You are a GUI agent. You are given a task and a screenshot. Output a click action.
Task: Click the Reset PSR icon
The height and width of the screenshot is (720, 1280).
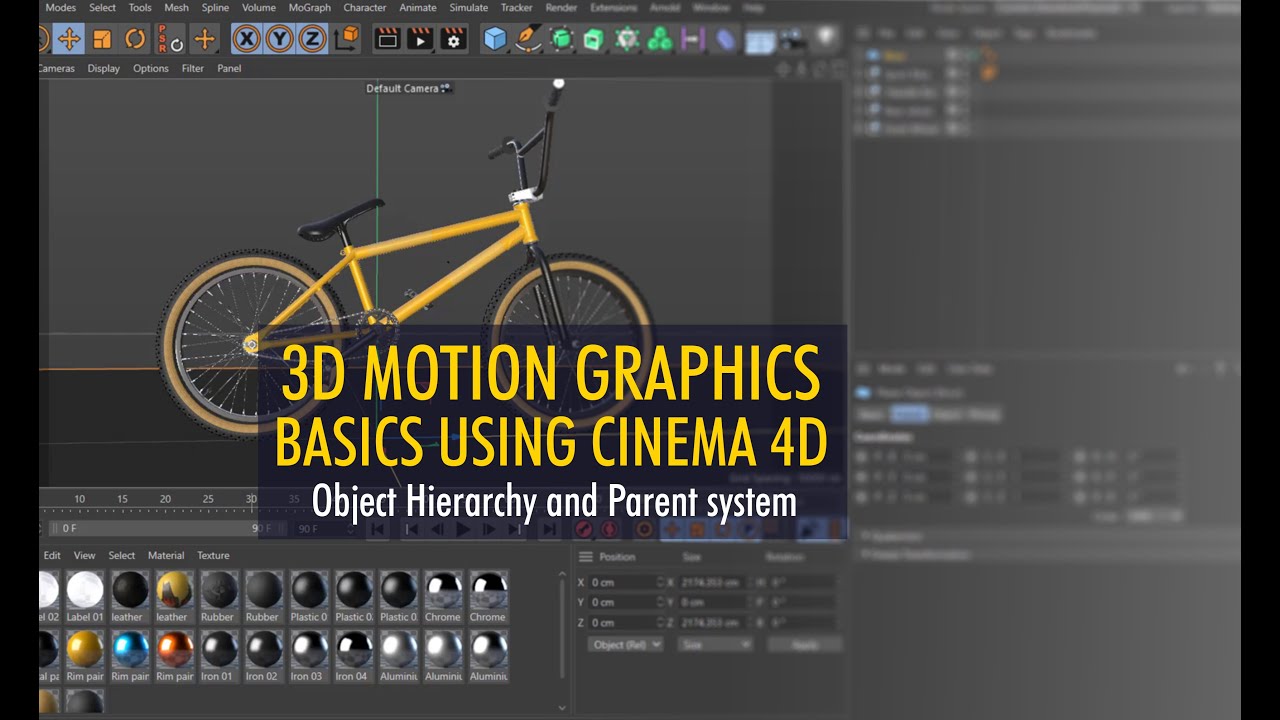(169, 39)
